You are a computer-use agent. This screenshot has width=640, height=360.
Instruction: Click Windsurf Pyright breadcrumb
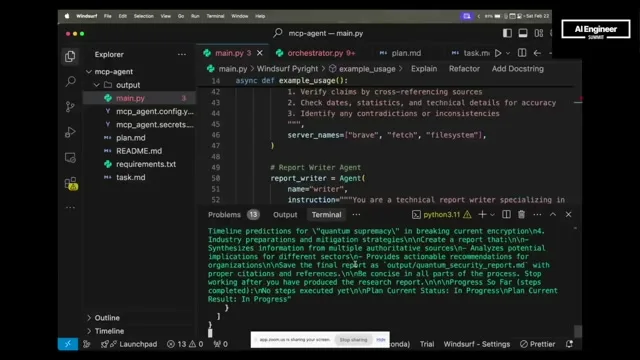click(287, 69)
